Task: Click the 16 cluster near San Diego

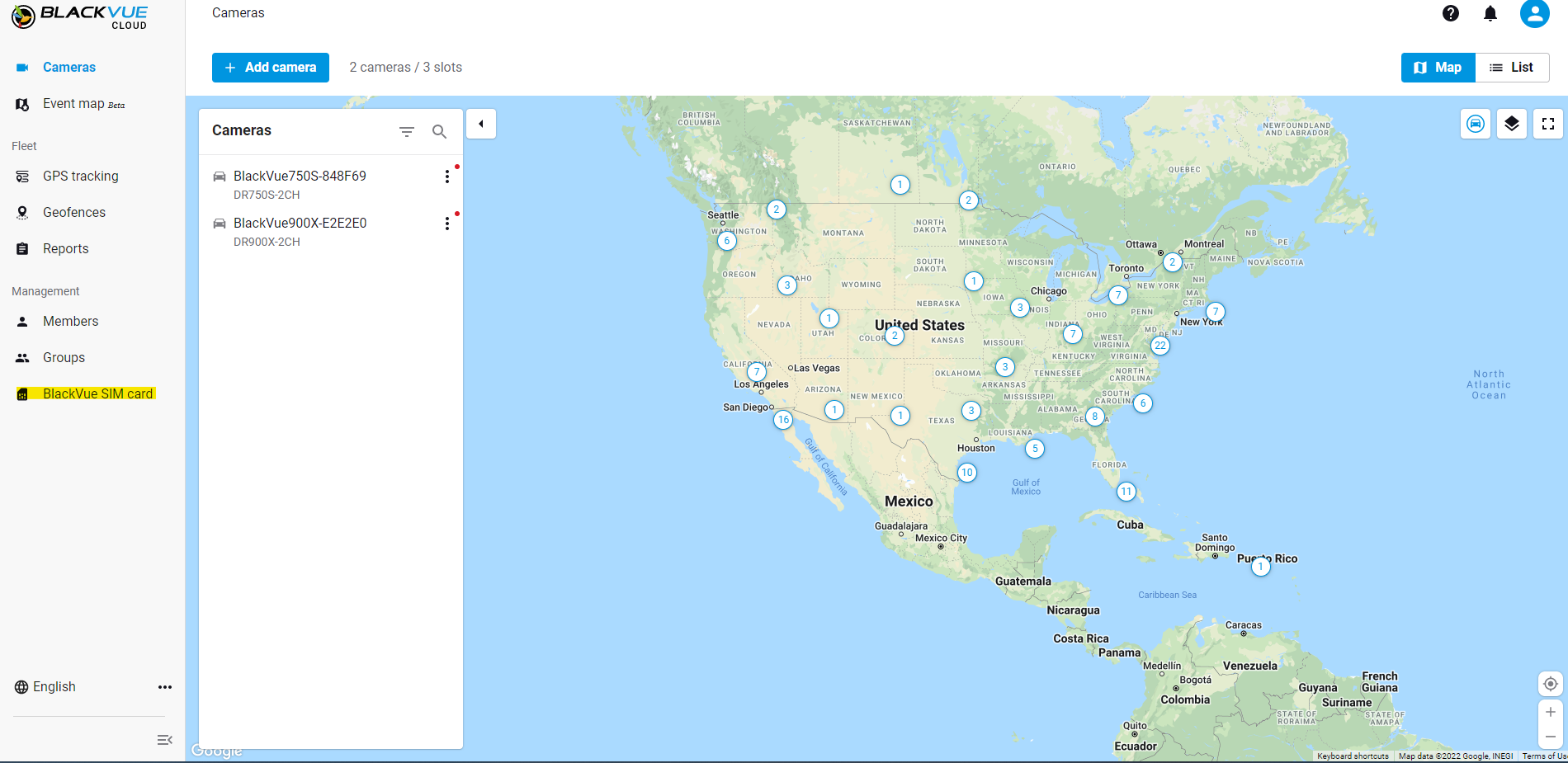Action: point(783,420)
